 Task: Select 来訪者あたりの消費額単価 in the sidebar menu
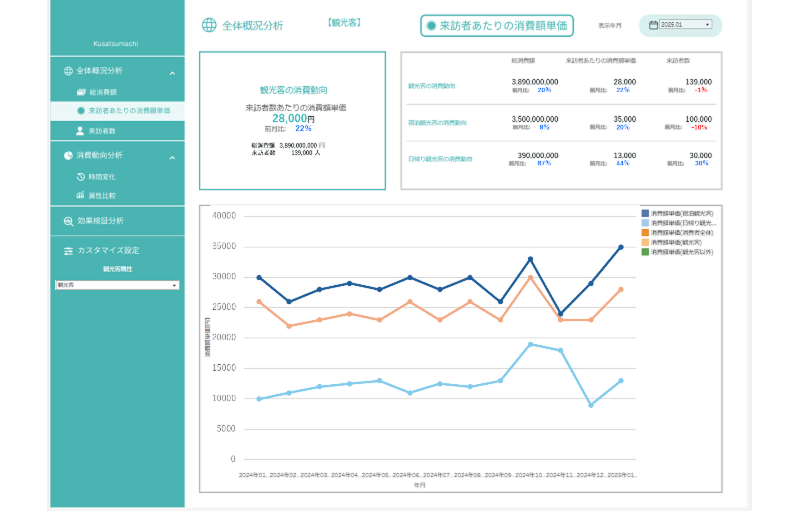(128, 111)
